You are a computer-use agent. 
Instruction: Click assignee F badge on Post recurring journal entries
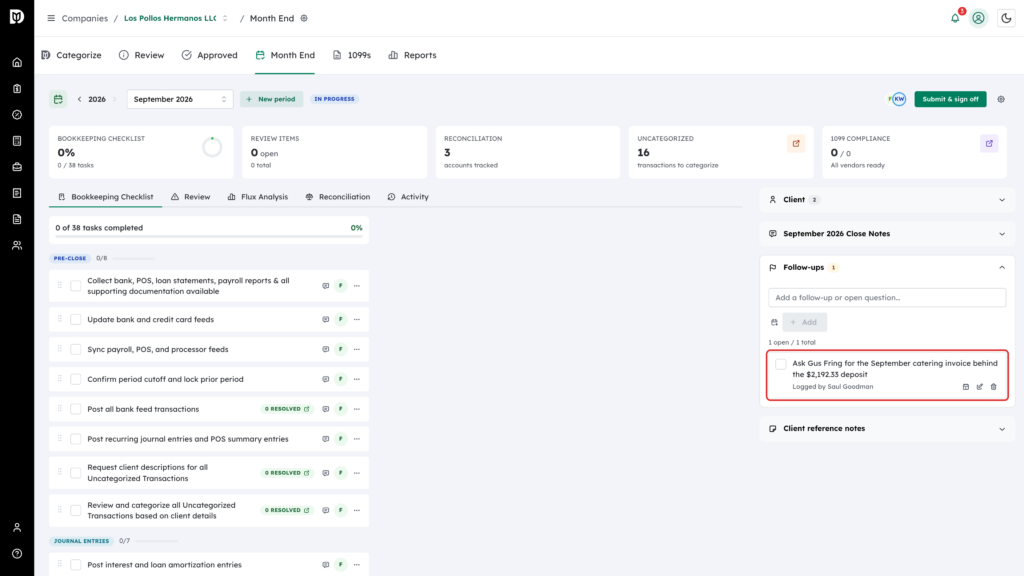coord(341,439)
